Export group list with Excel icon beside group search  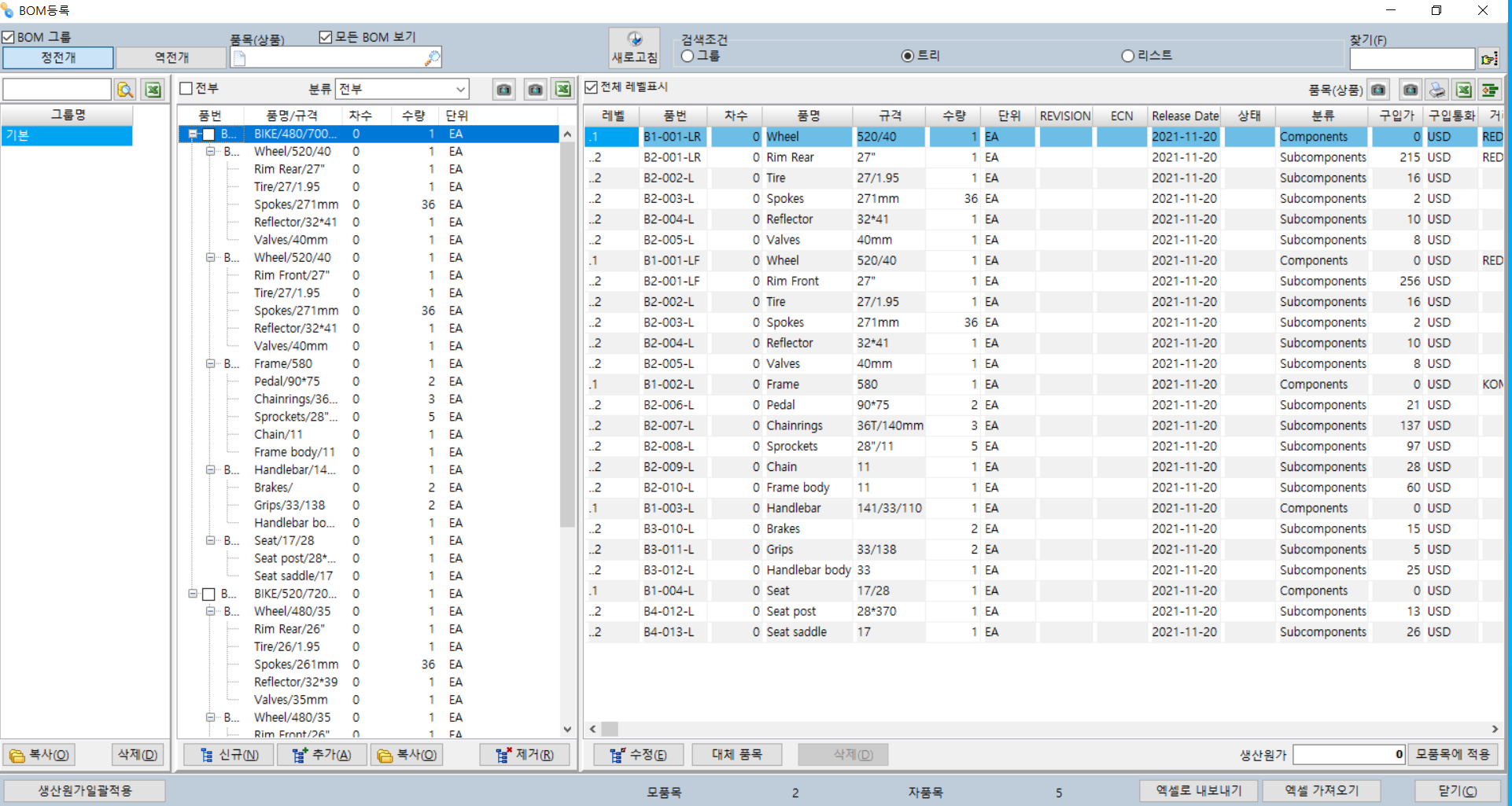coord(153,90)
